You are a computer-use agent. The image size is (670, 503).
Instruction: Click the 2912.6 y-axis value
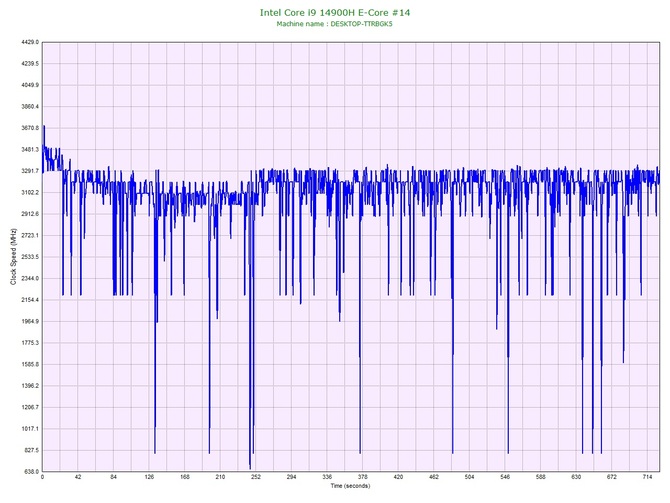click(30, 214)
